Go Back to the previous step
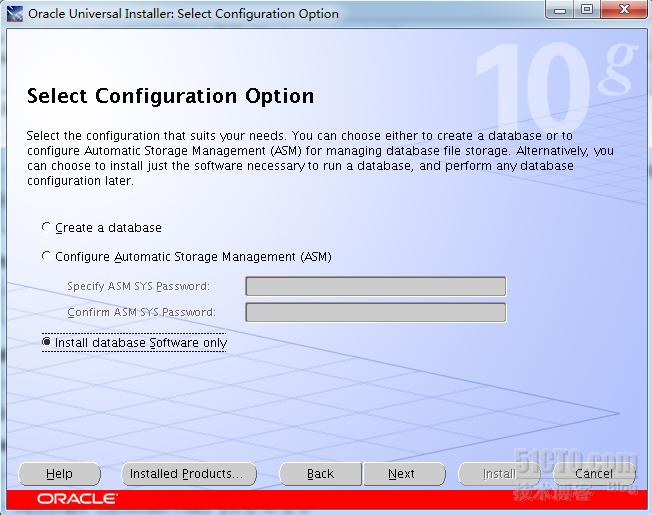 320,474
